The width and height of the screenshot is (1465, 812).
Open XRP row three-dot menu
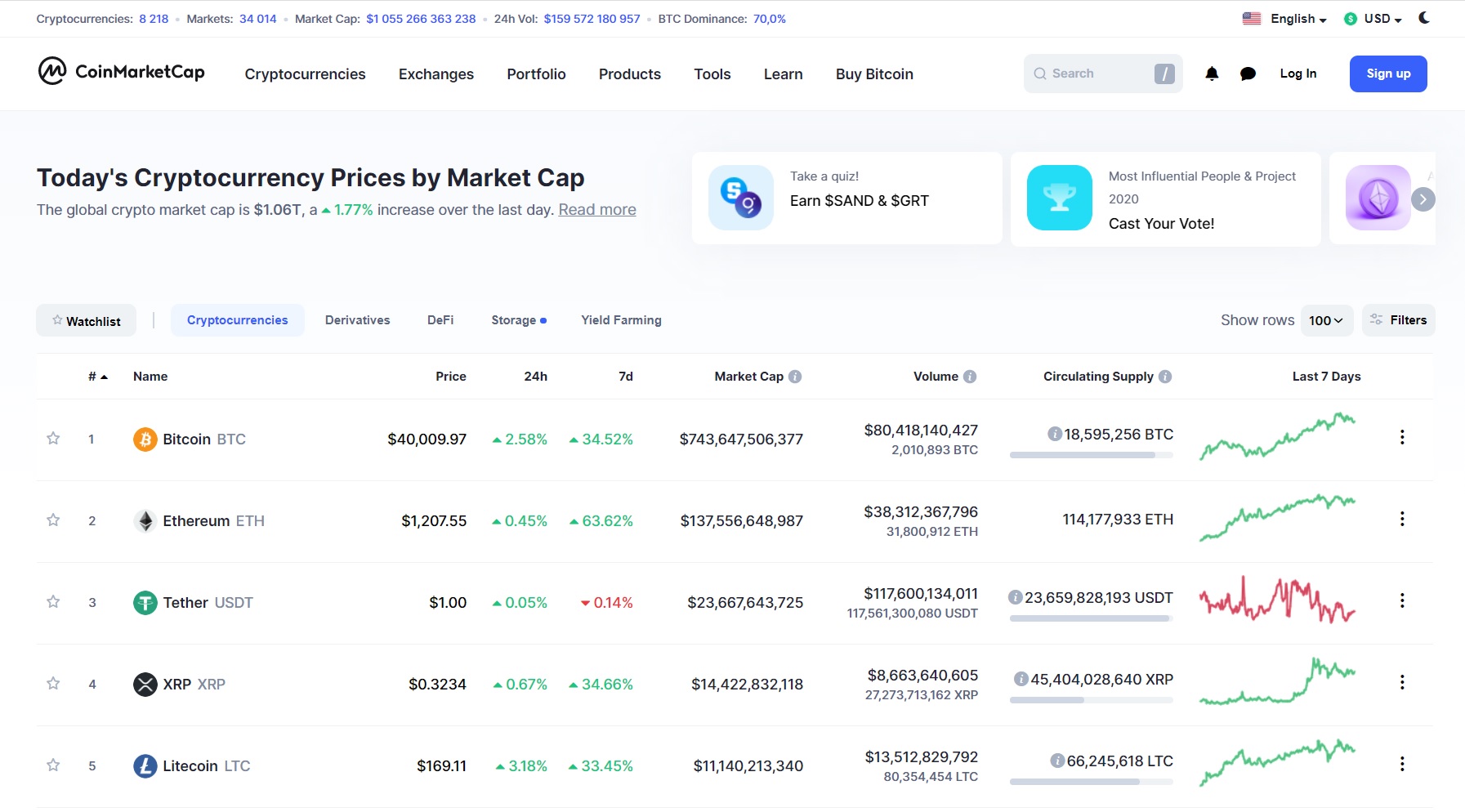1402,682
